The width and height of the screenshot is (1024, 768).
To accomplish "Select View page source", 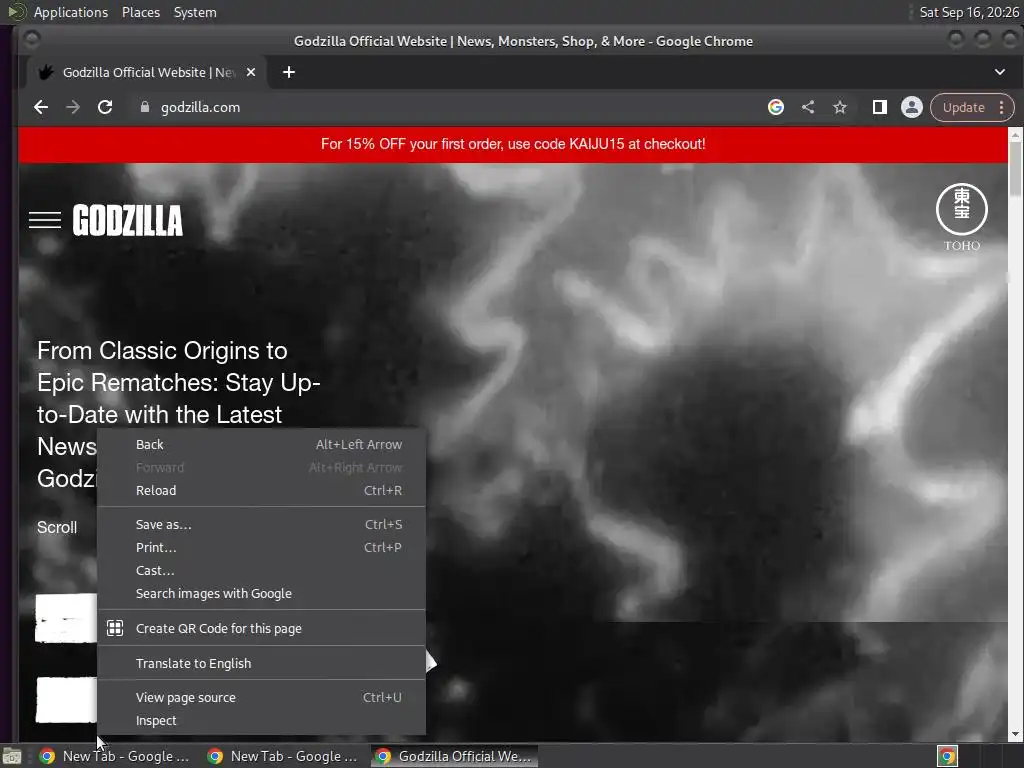I will pos(261,697).
